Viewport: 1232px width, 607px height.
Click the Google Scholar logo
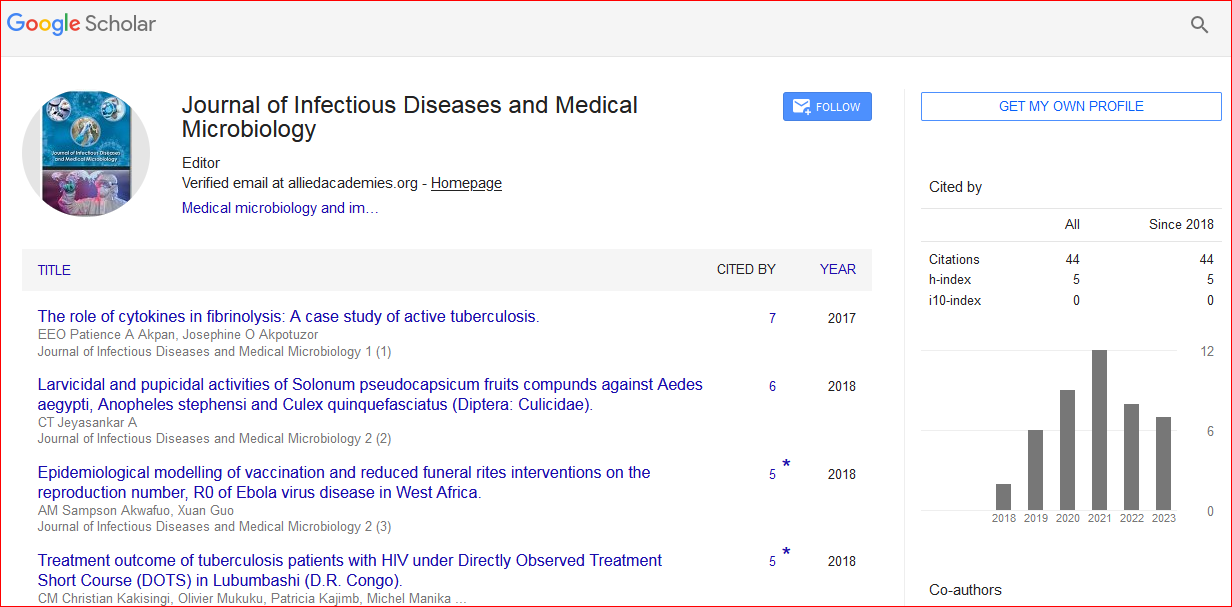coord(82,24)
